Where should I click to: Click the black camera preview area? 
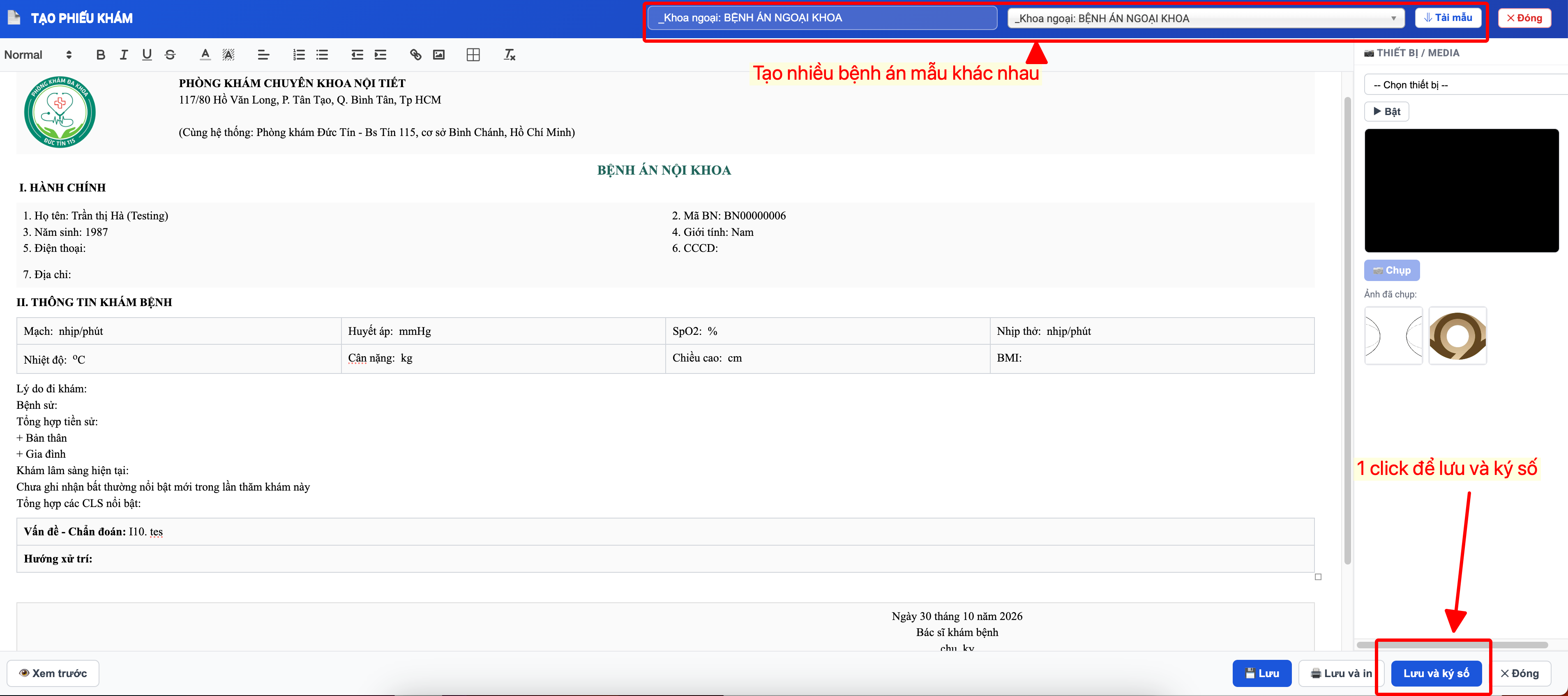pyautogui.click(x=1461, y=190)
